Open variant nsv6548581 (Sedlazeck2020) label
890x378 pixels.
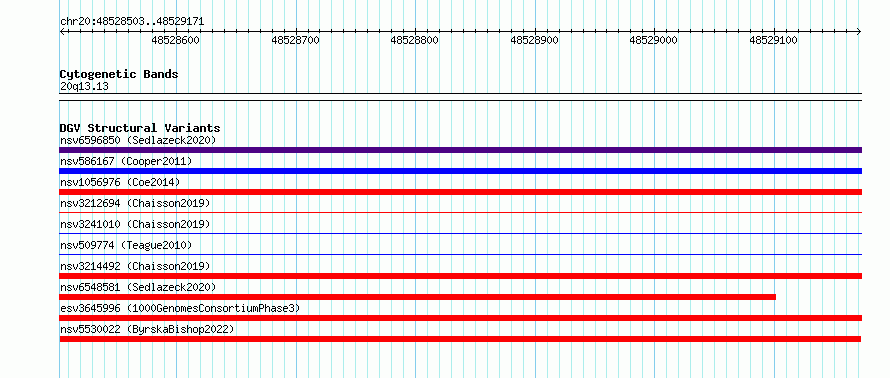click(138, 287)
